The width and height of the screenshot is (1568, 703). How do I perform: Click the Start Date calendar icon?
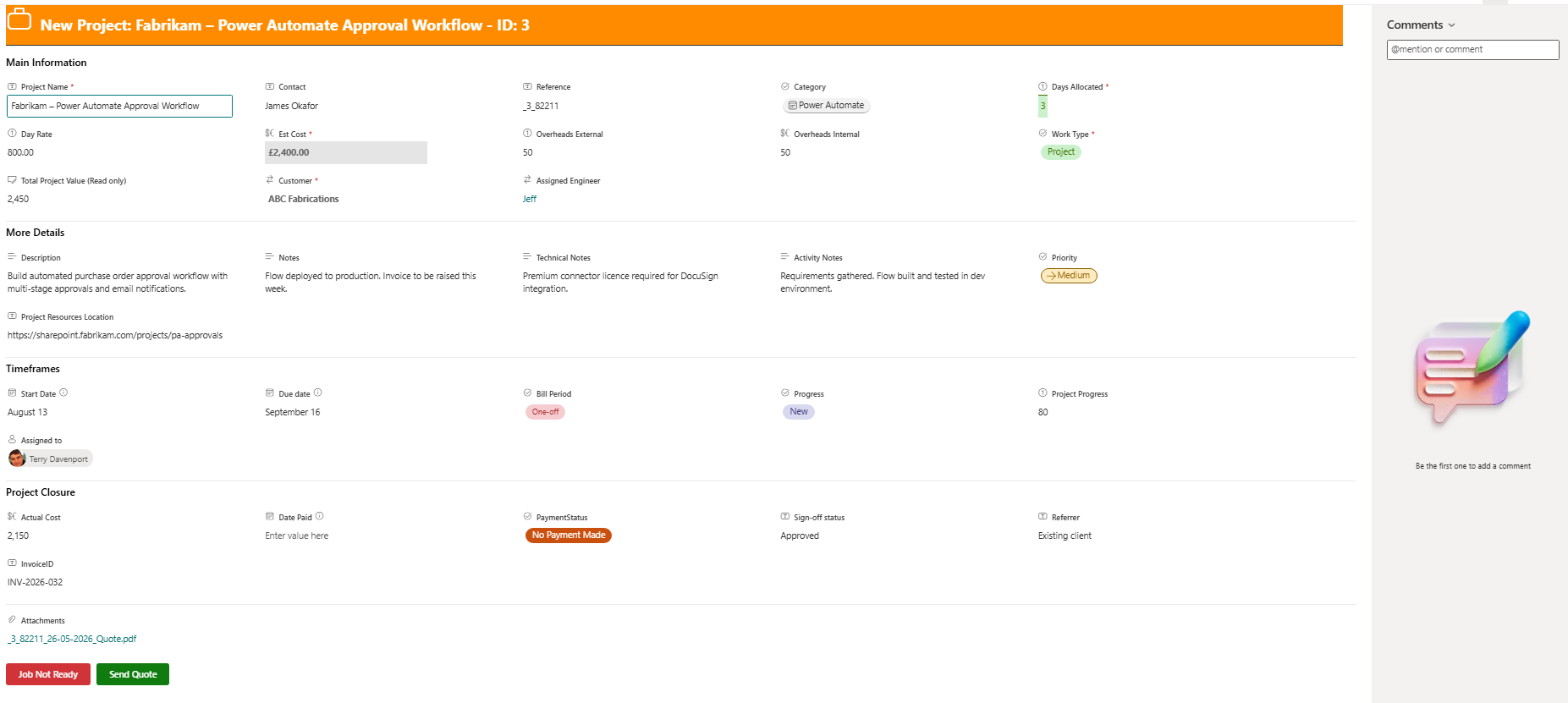coord(12,393)
